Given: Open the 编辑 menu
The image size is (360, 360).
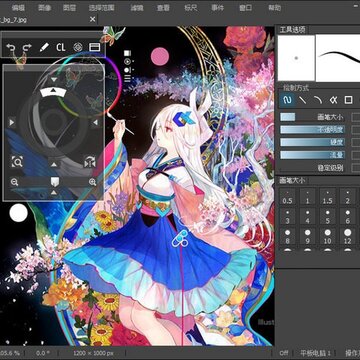Looking at the screenshot, I should pyautogui.click(x=18, y=8).
